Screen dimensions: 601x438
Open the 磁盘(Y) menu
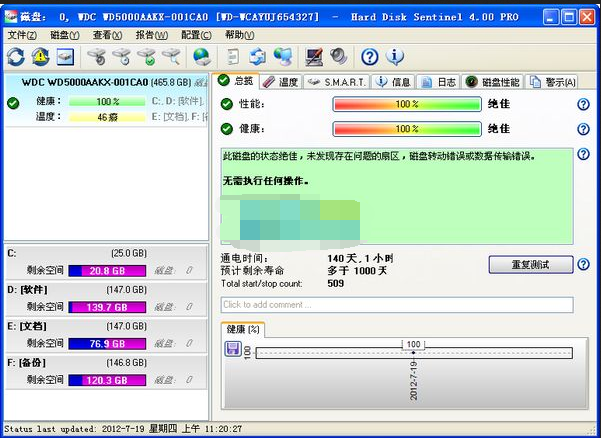pos(65,35)
